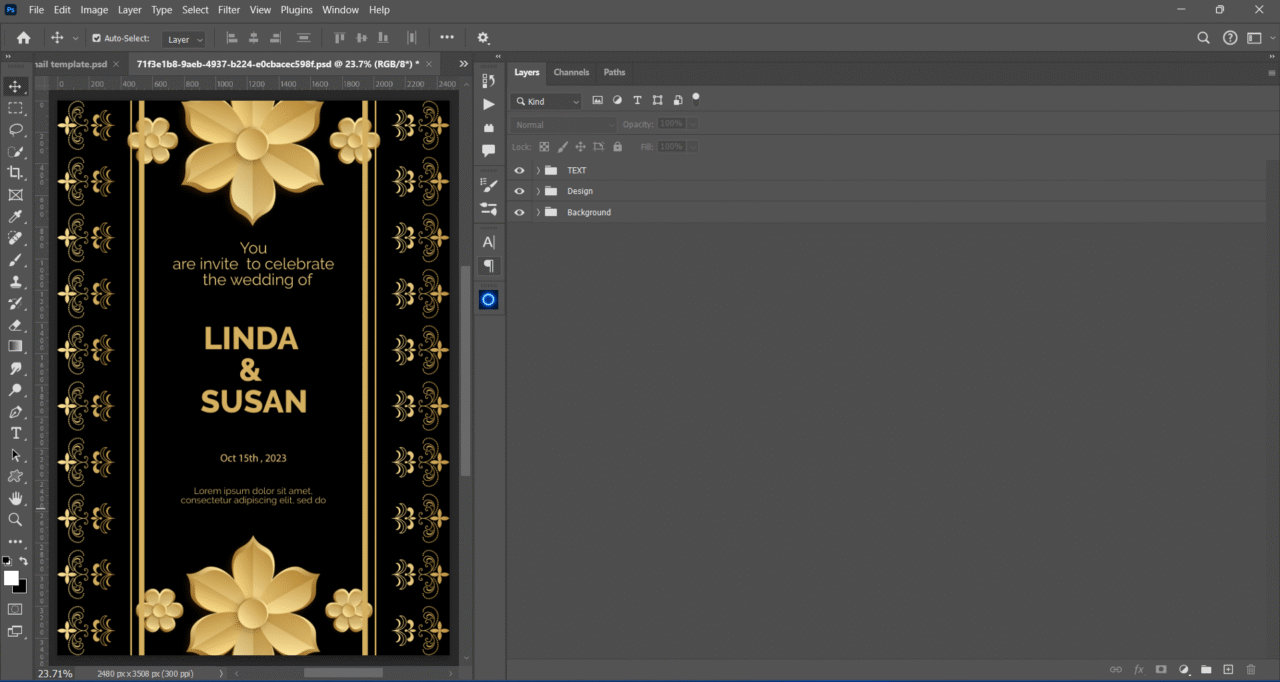Image resolution: width=1280 pixels, height=682 pixels.
Task: Select the Lasso tool
Action: [15, 130]
